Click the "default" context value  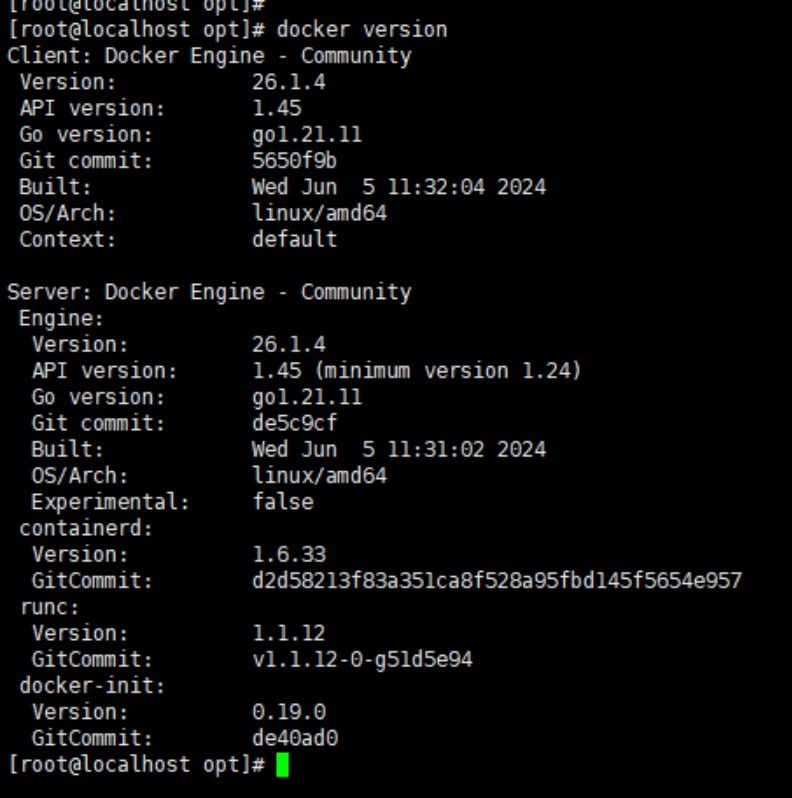[294, 240]
